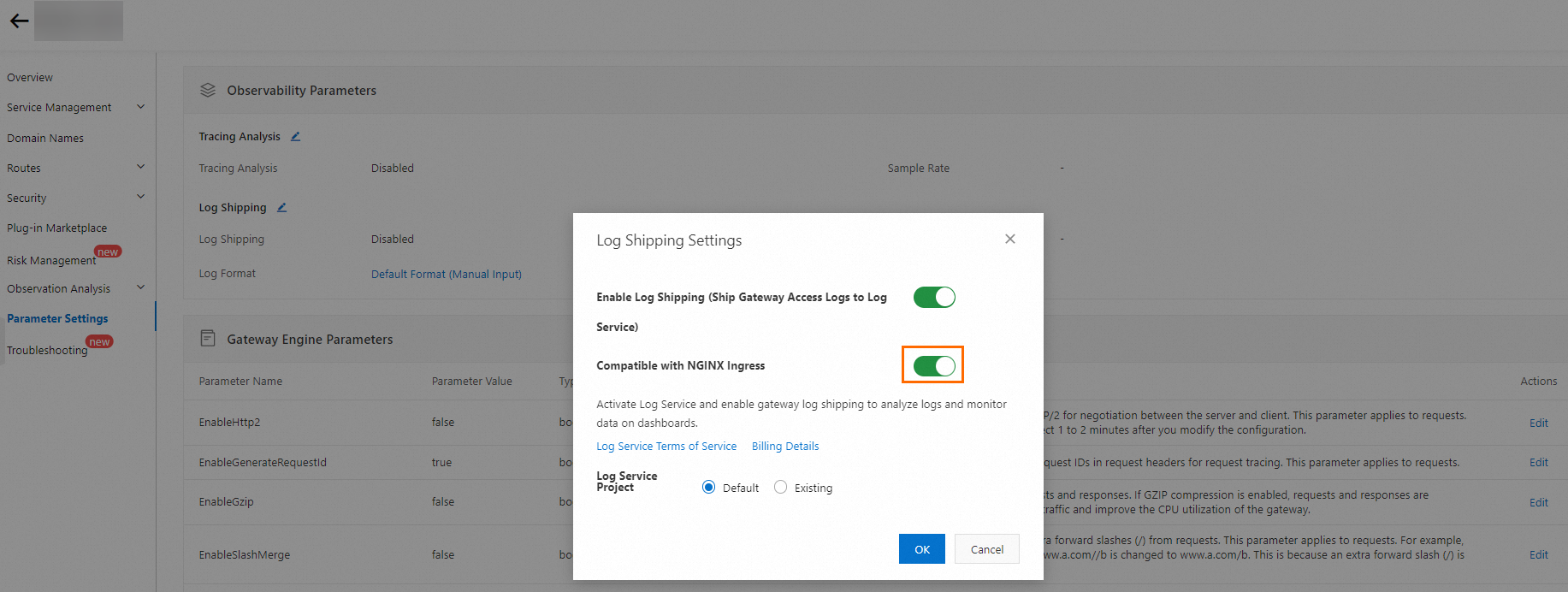The image size is (1568, 592).
Task: Click Parameter Value column header
Action: click(x=472, y=382)
